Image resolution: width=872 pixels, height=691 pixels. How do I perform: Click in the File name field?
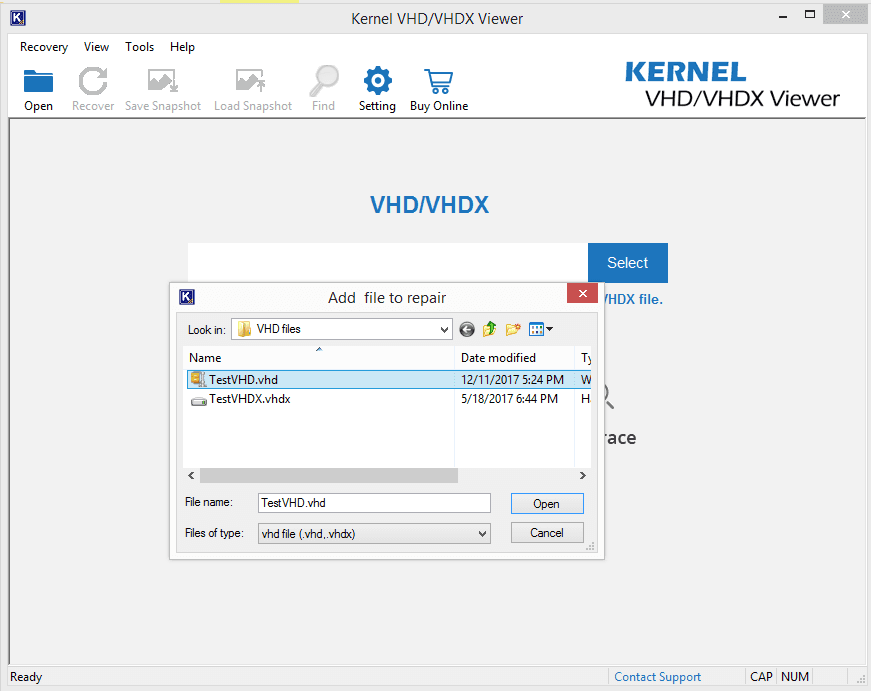click(374, 503)
